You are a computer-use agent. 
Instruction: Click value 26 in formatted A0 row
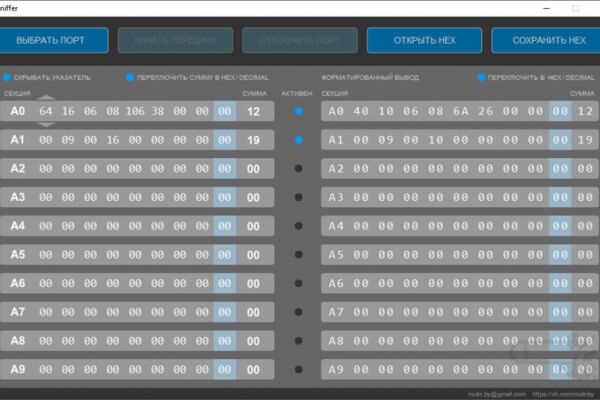485,111
